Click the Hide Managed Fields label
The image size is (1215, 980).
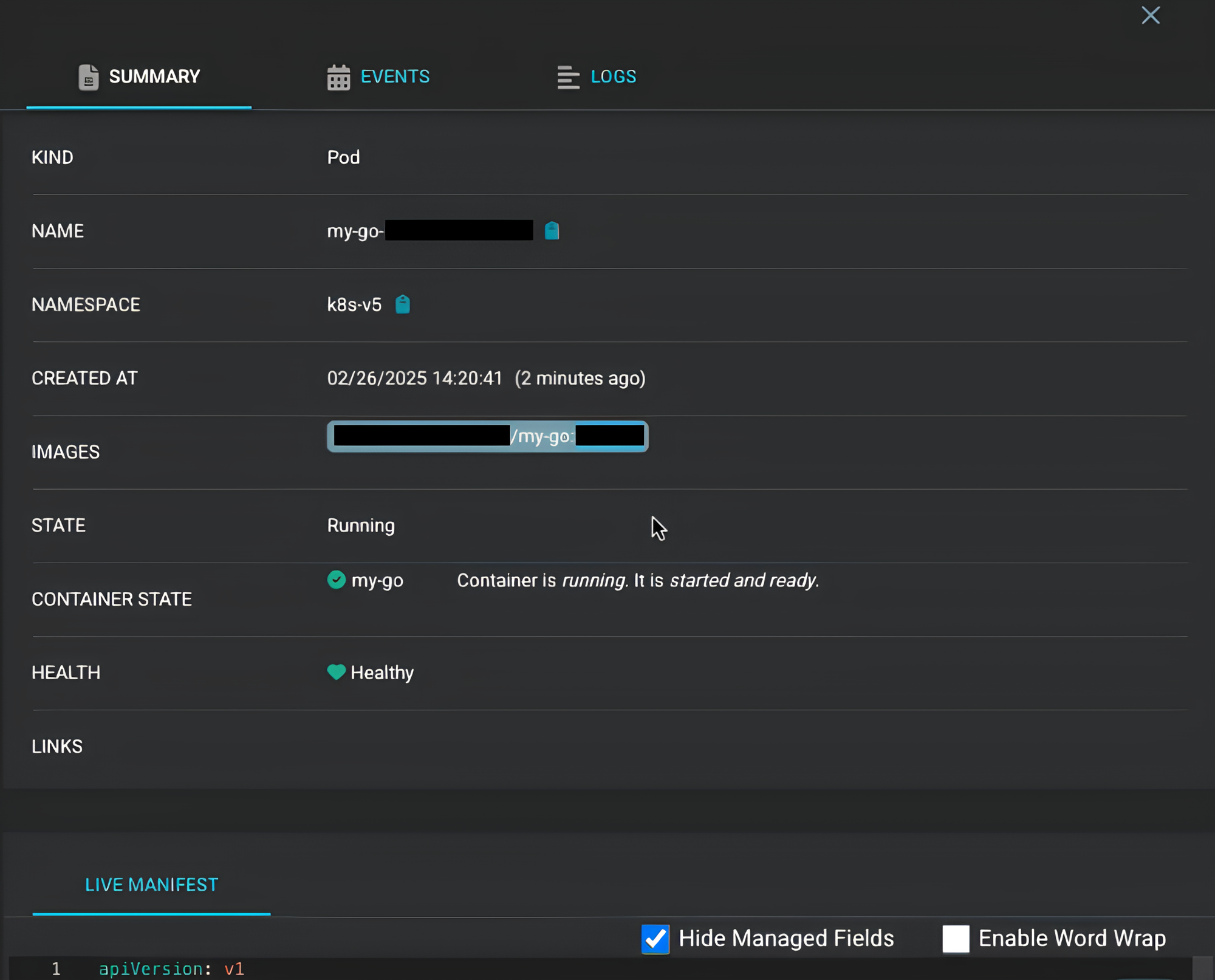point(786,939)
